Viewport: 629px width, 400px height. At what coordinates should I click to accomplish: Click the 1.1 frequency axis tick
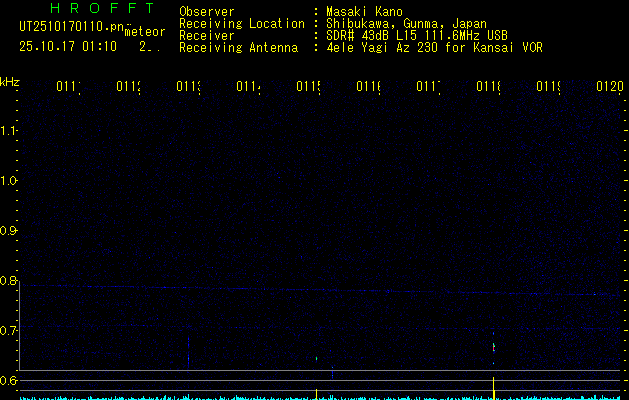10,131
